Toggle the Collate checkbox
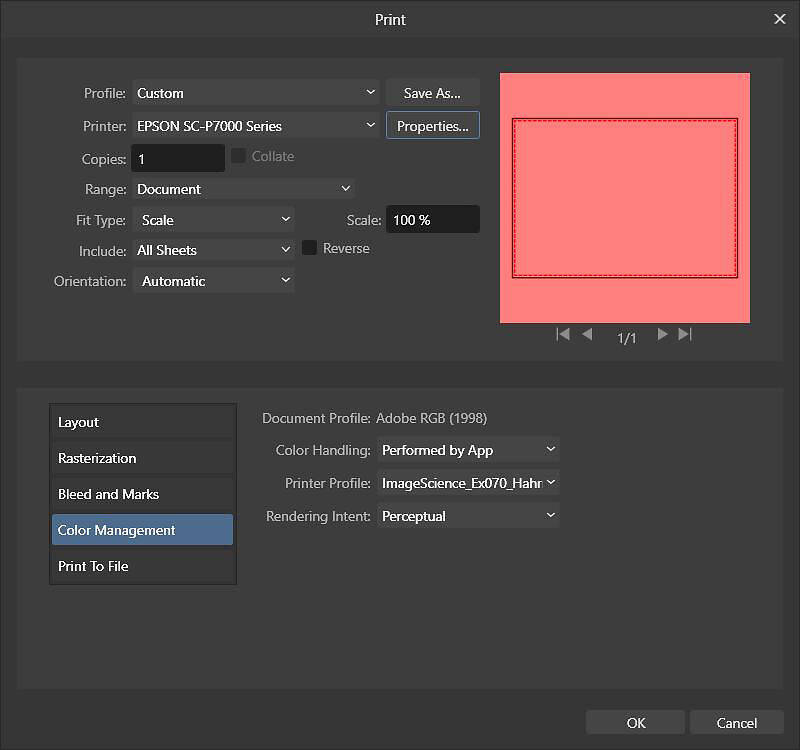This screenshot has height=750, width=800. [239, 156]
